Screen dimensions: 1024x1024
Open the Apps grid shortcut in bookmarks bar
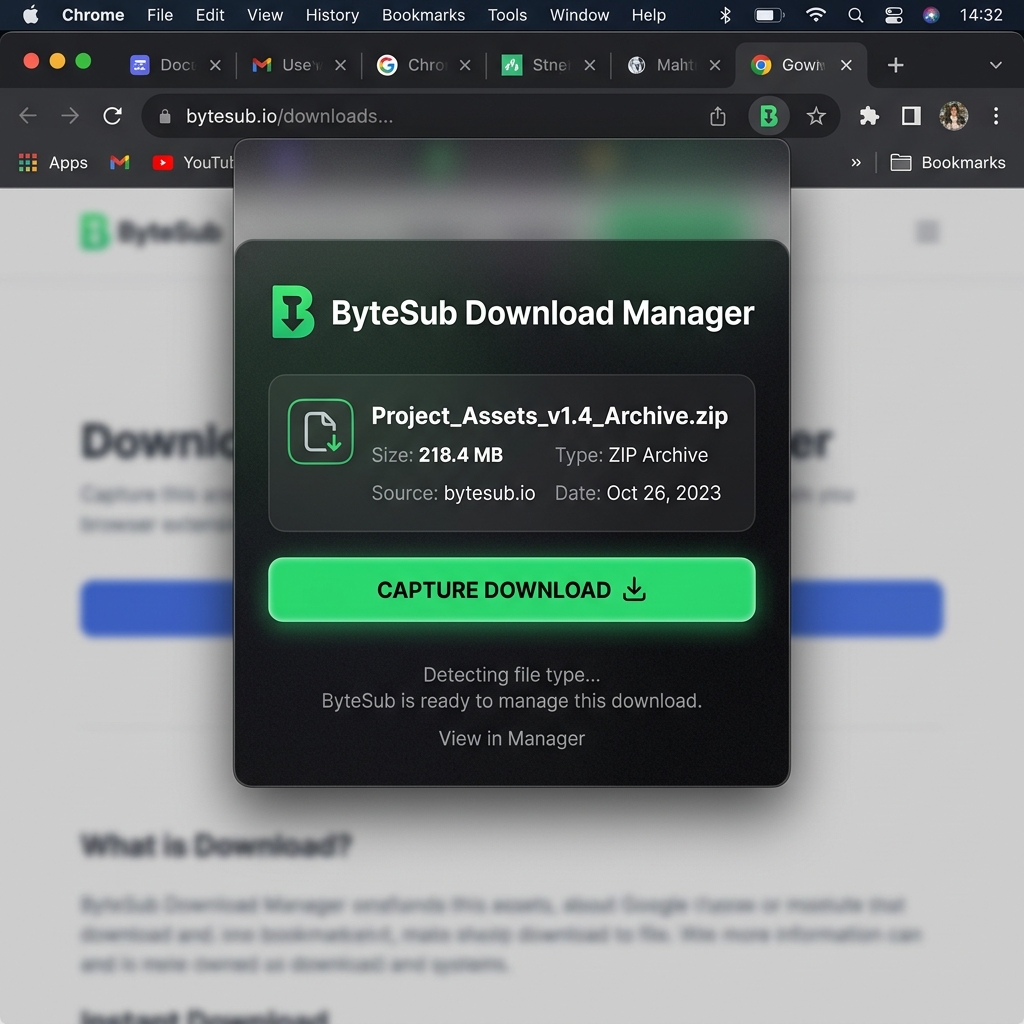click(53, 163)
